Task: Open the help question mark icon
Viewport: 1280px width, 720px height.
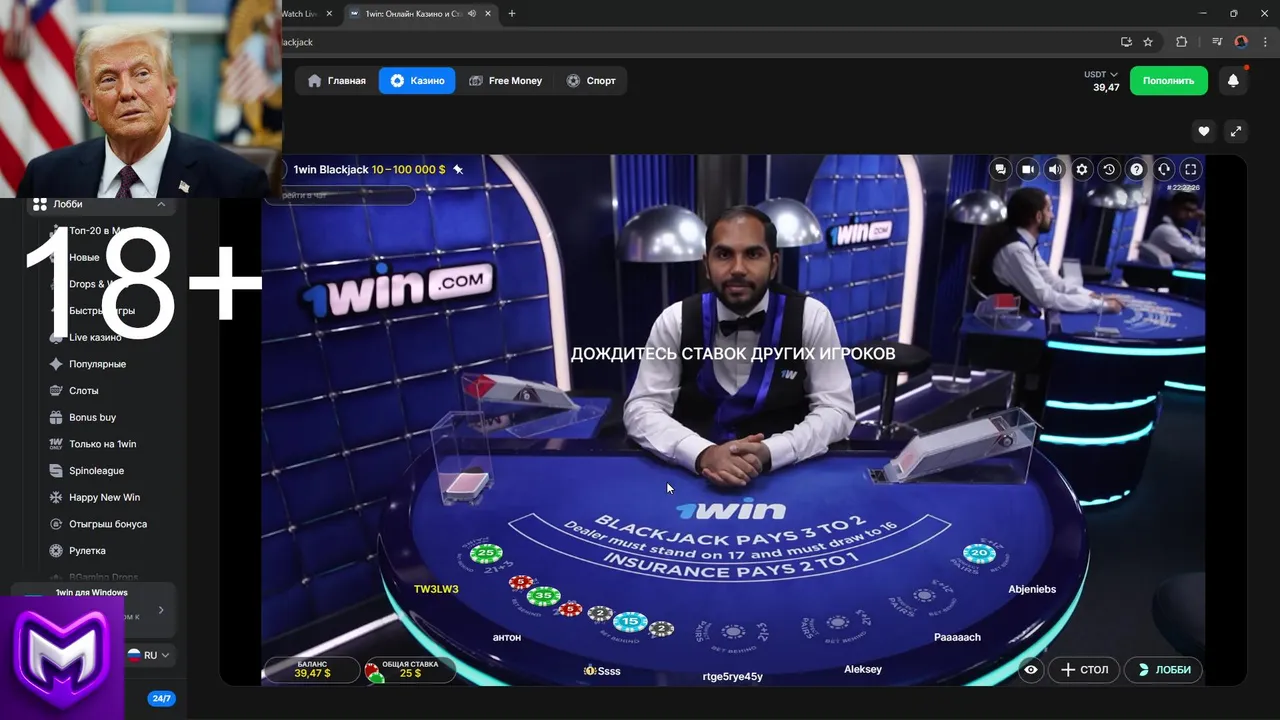Action: pyautogui.click(x=1136, y=170)
